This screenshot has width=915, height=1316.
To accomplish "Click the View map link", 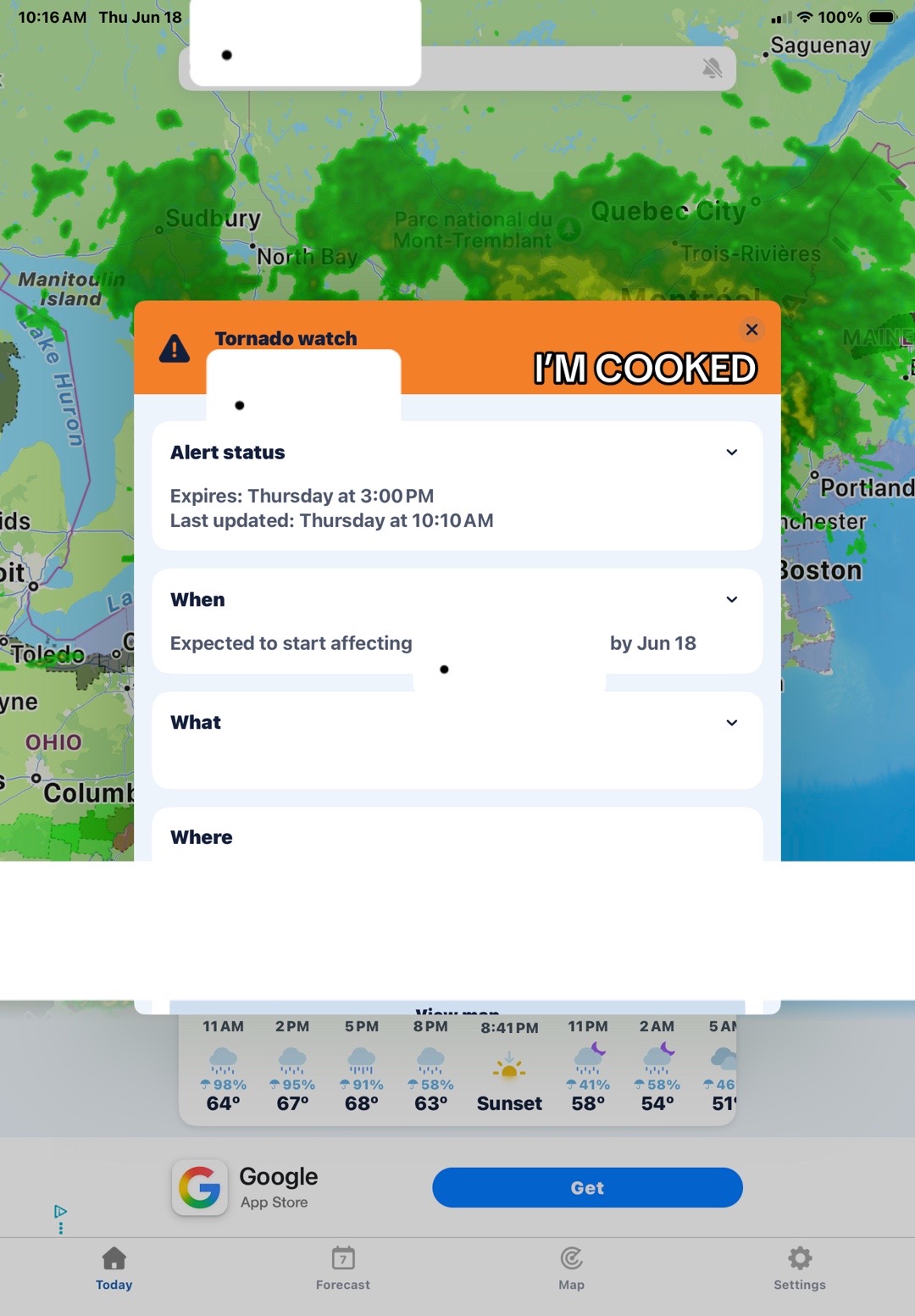I will click(457, 1009).
